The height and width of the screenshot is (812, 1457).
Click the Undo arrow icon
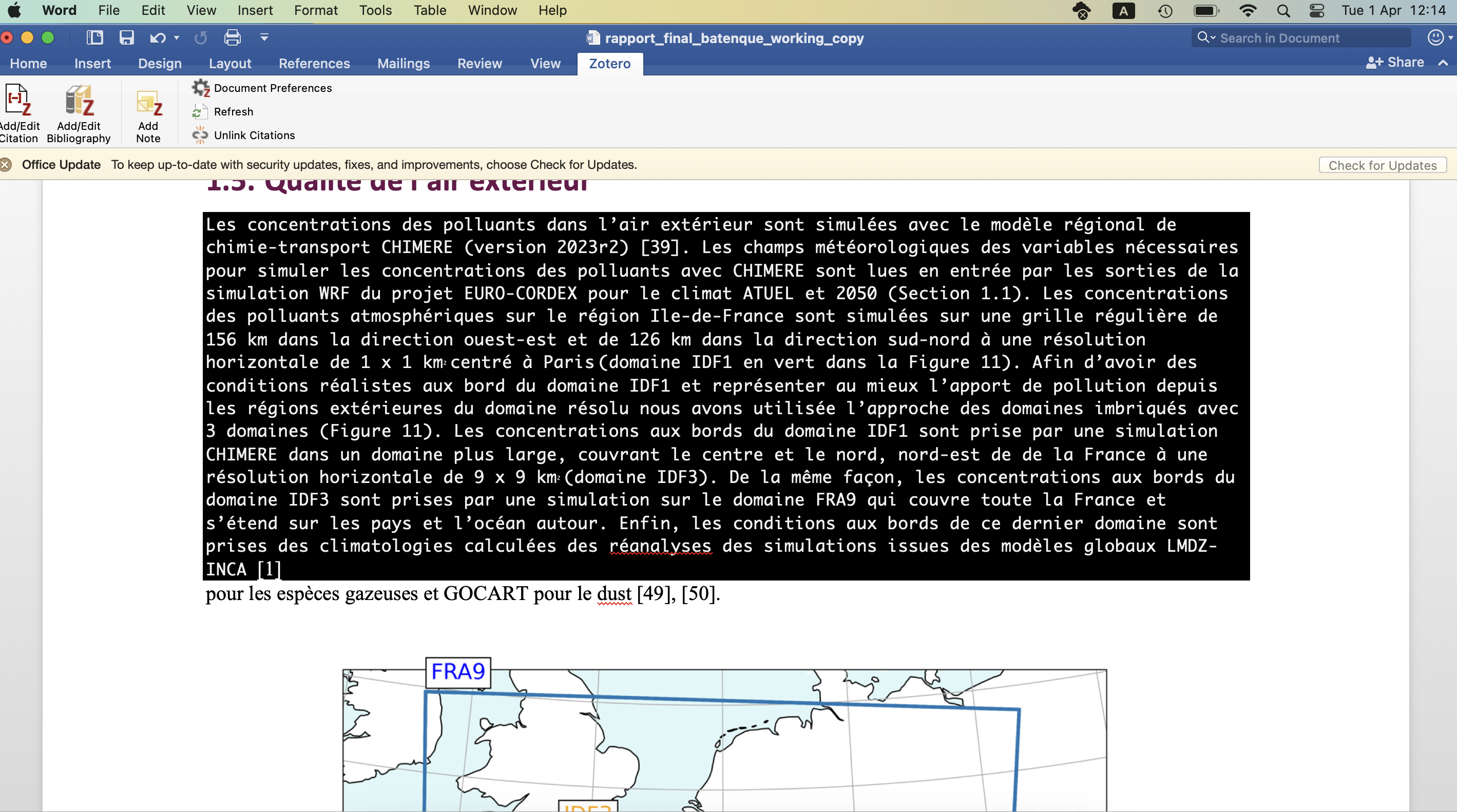pyautogui.click(x=157, y=38)
